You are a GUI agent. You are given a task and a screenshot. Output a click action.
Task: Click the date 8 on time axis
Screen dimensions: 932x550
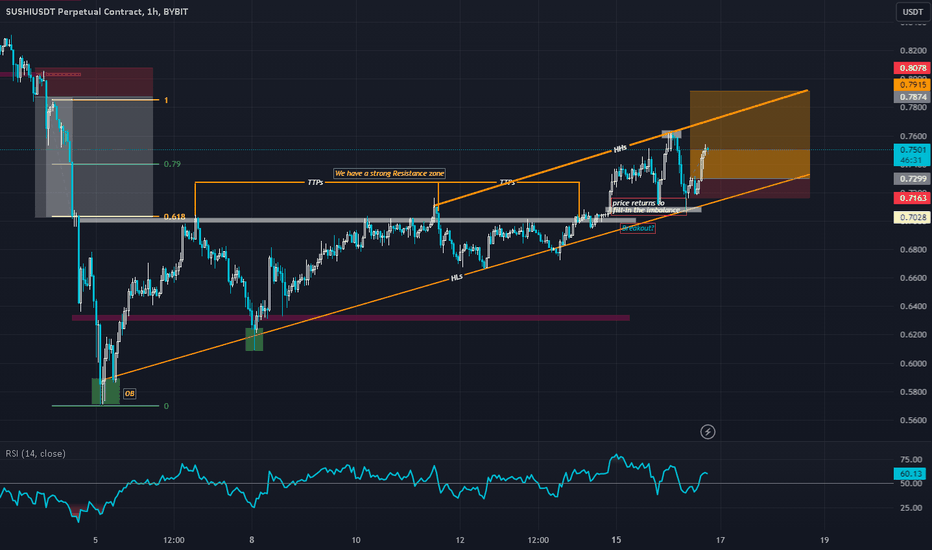(252, 540)
